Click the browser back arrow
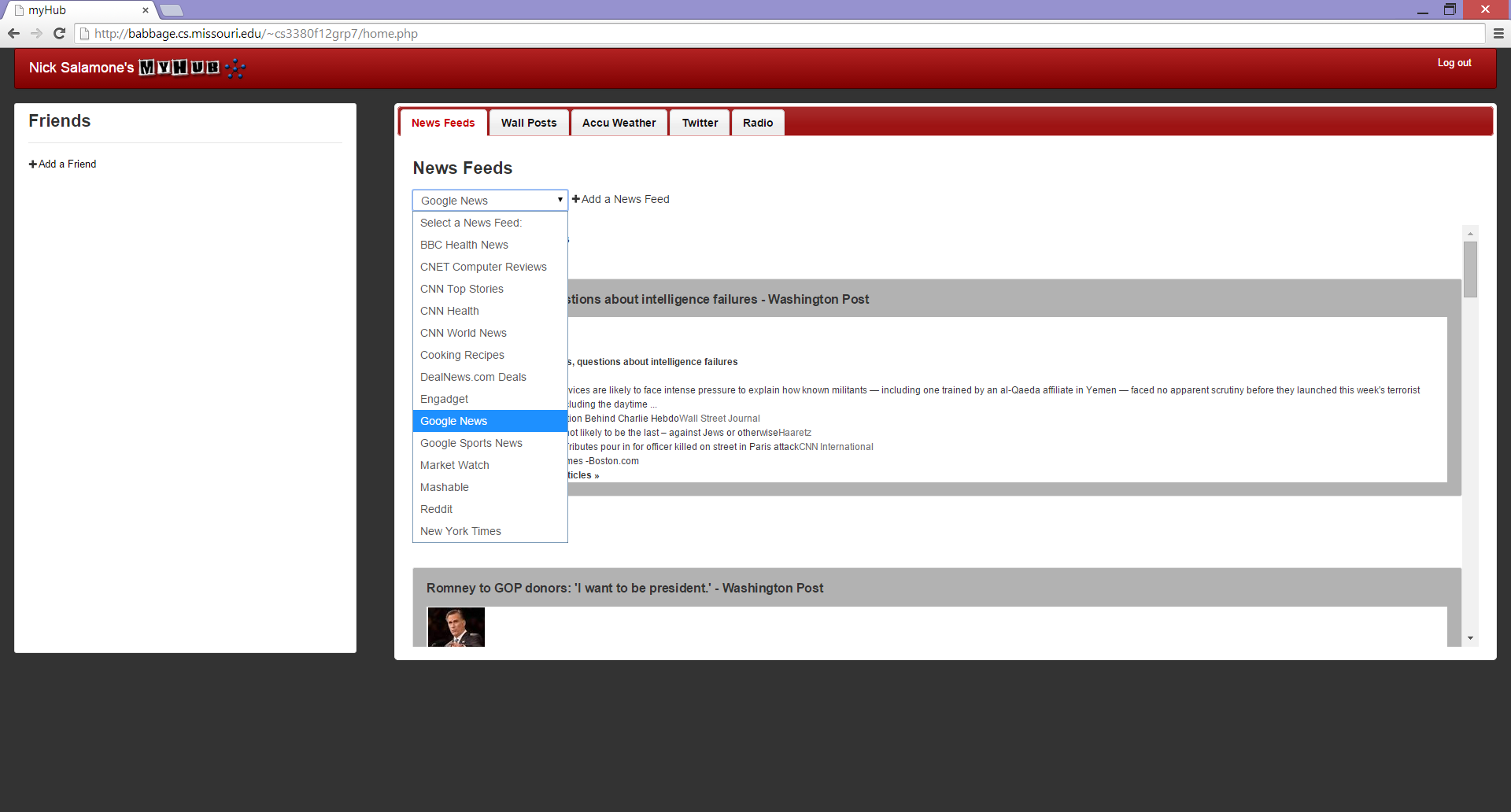 click(x=13, y=33)
